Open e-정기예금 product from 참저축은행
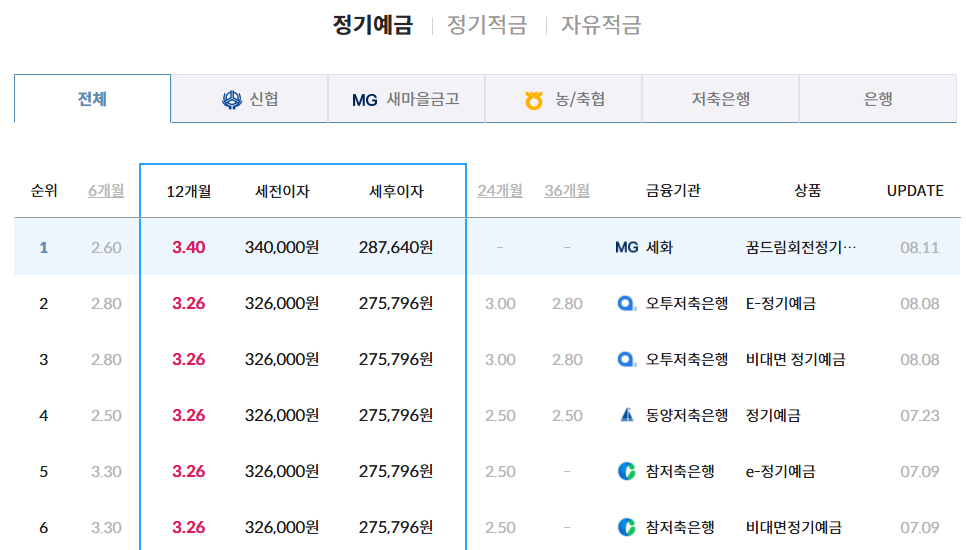 click(x=781, y=472)
